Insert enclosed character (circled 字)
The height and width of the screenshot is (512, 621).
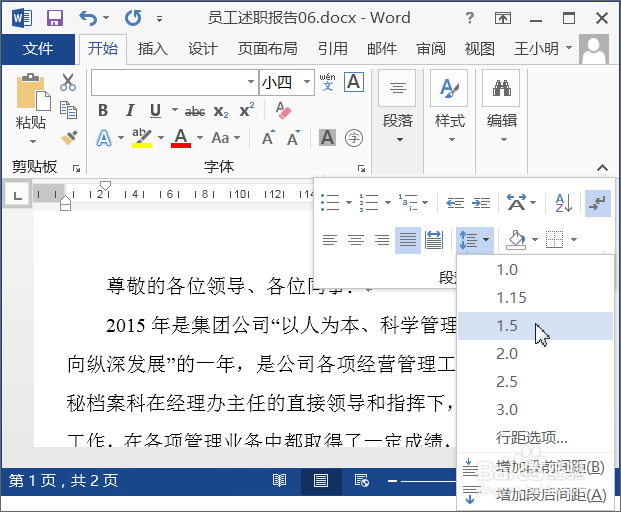tap(354, 138)
